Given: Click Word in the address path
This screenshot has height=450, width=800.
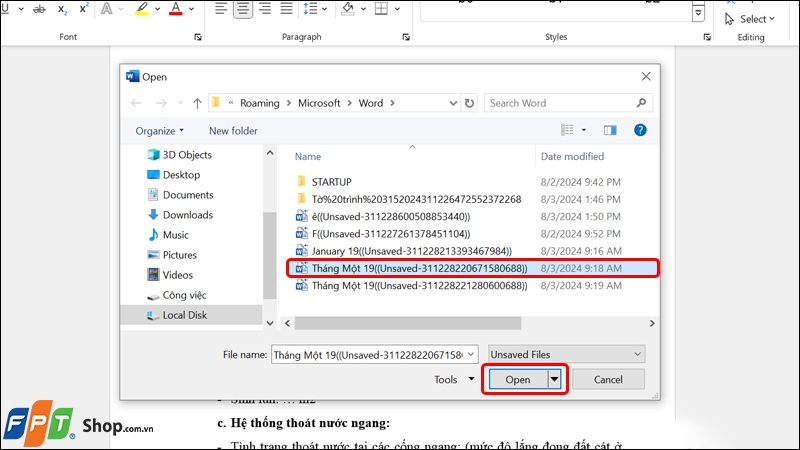Looking at the screenshot, I should point(370,103).
